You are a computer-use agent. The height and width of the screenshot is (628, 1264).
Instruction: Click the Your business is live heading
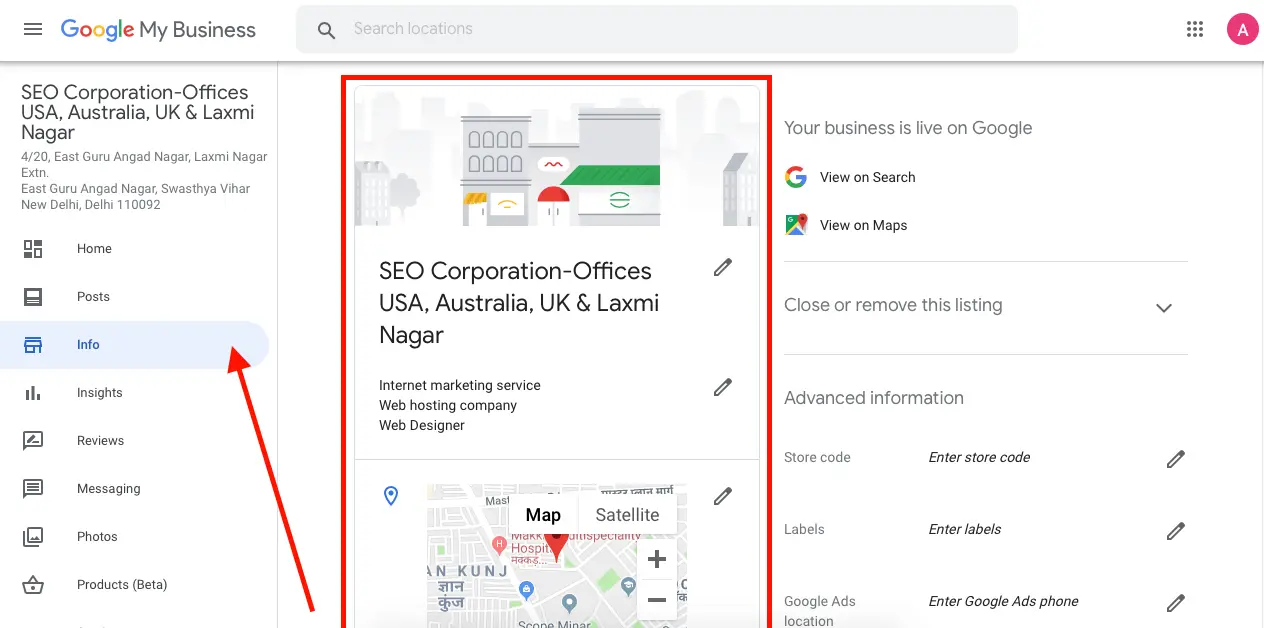coord(908,128)
